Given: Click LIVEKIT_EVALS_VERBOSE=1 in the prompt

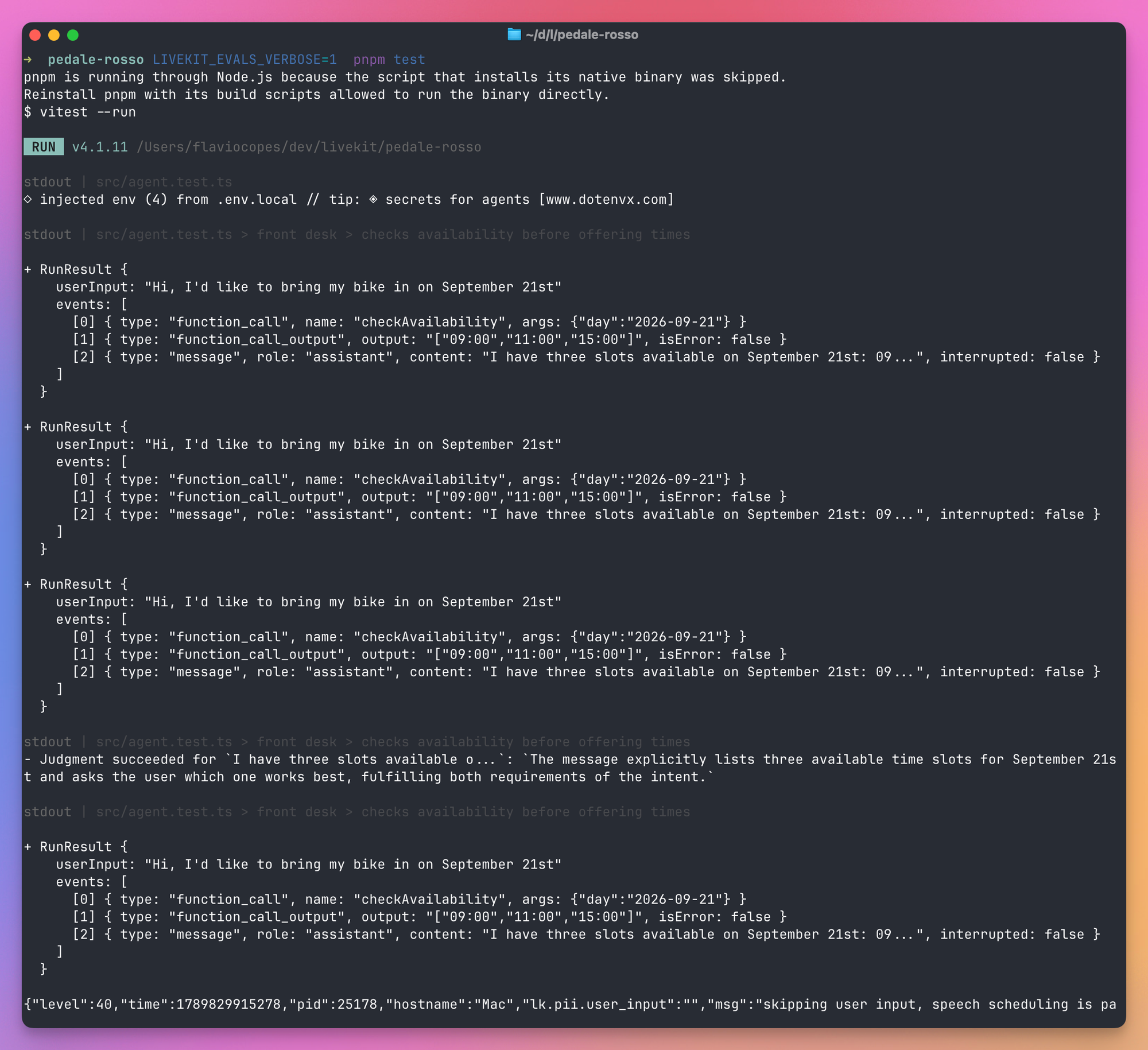Looking at the screenshot, I should pyautogui.click(x=245, y=60).
